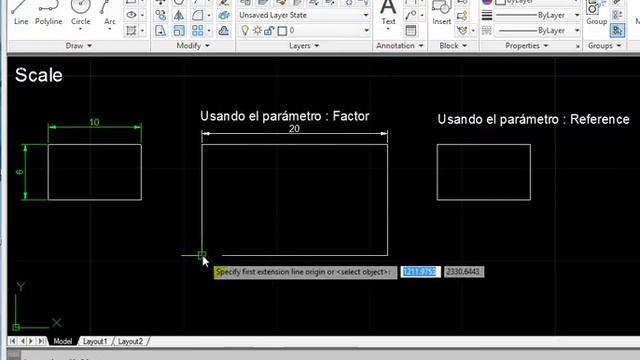Open the ByLayer linetype dropdown
640x360 pixels.
[x=577, y=31]
